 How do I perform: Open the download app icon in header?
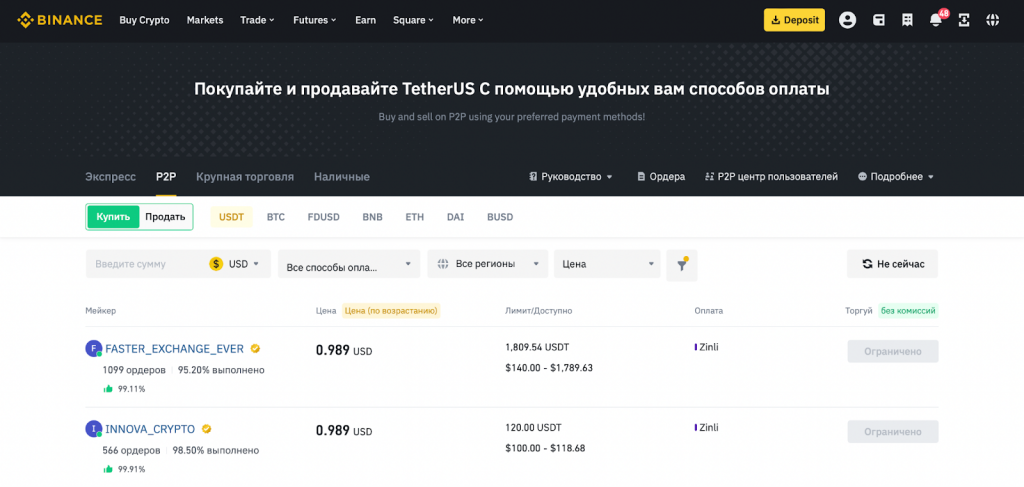pos(964,20)
